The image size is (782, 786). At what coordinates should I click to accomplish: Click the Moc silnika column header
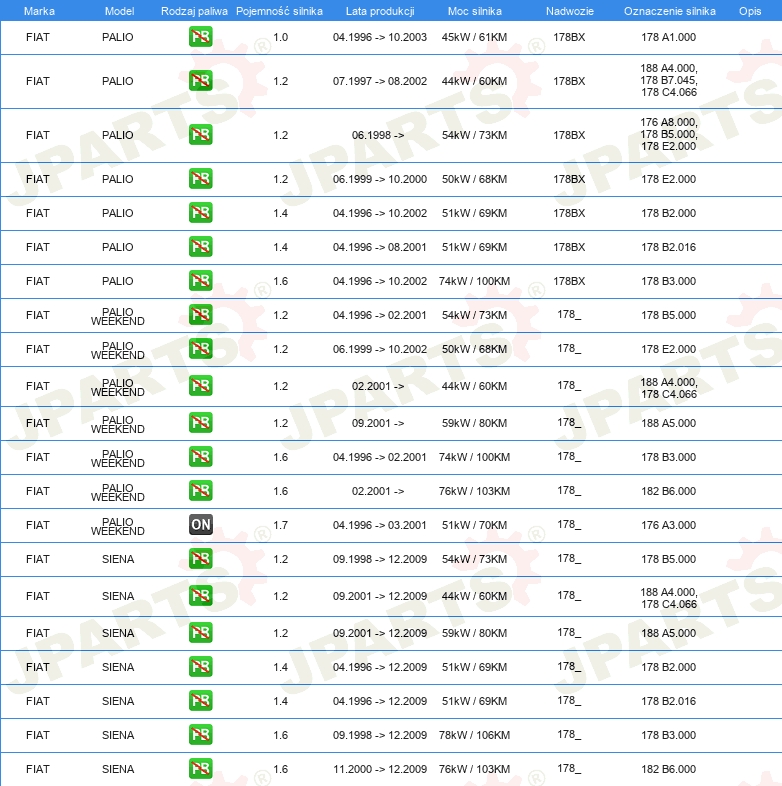coord(475,11)
